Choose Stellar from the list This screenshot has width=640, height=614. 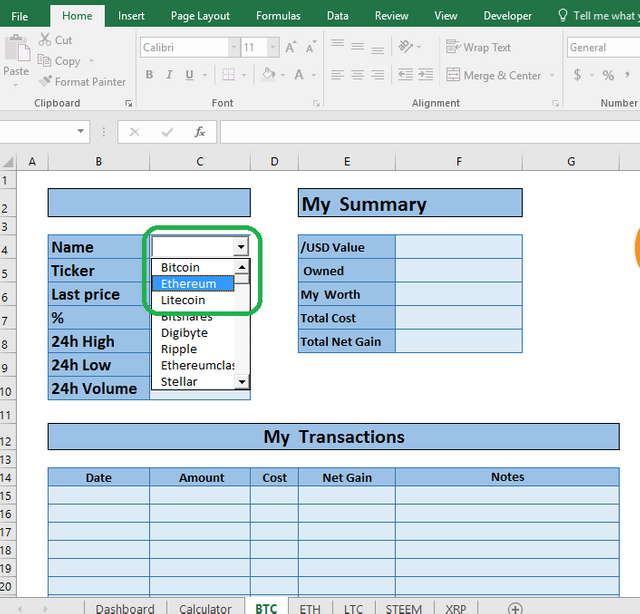point(193,382)
